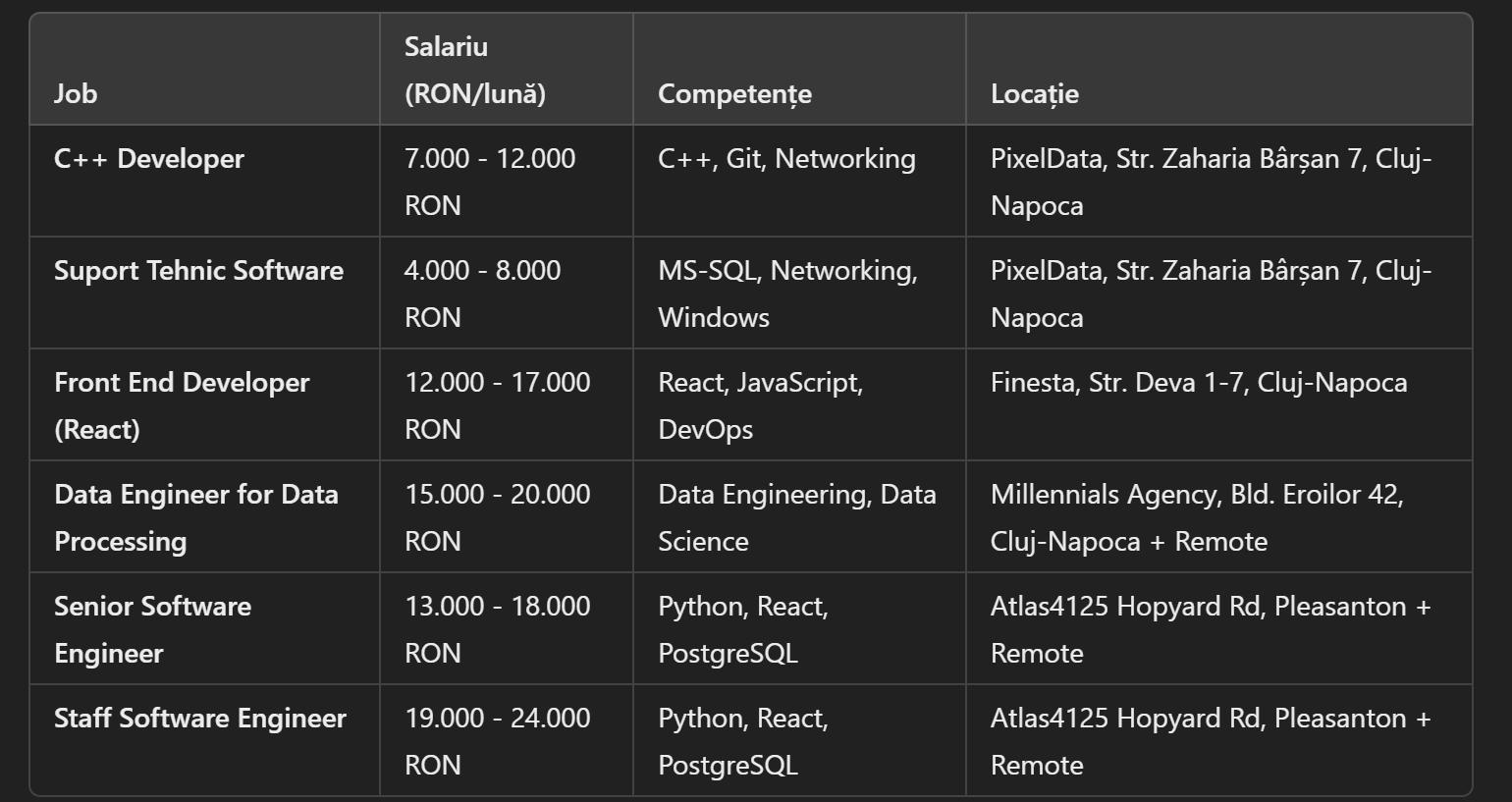Select the C++ Developer job title
The width and height of the screenshot is (1512, 802).
(x=149, y=159)
